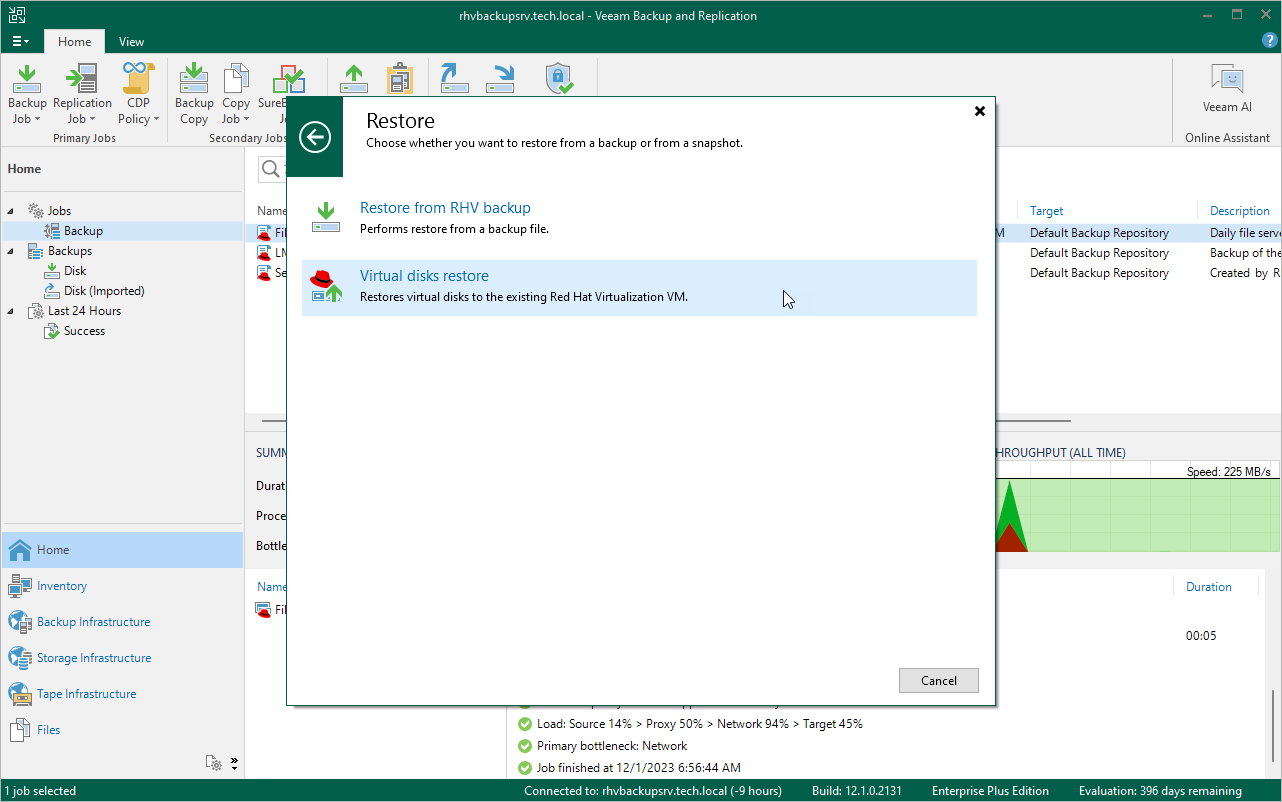Viewport: 1282px width, 802px height.
Task: Collapse the Backups tree node arrow
Action: (x=12, y=251)
